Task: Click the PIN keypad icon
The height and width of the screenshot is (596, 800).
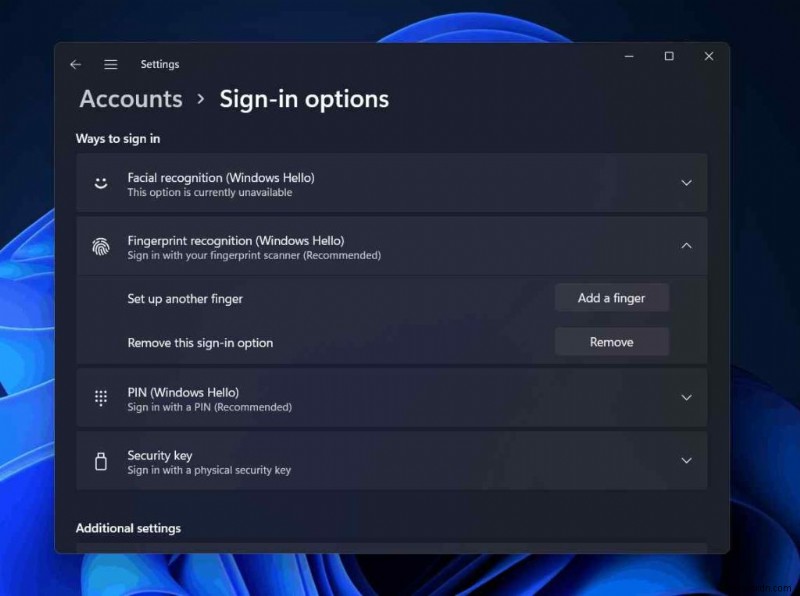Action: (x=100, y=397)
